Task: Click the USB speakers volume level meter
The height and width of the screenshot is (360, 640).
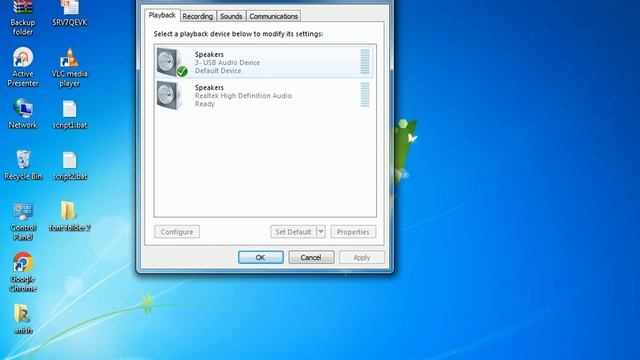Action: tap(365, 62)
